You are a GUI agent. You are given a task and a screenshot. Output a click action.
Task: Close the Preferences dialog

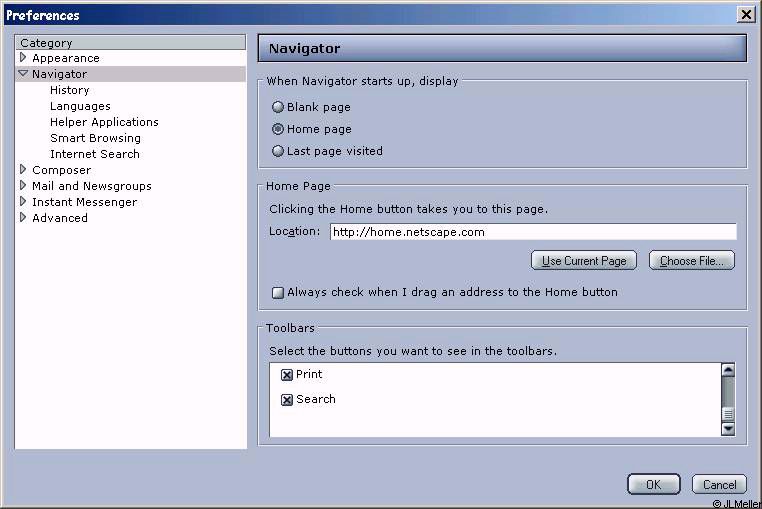coord(746,15)
